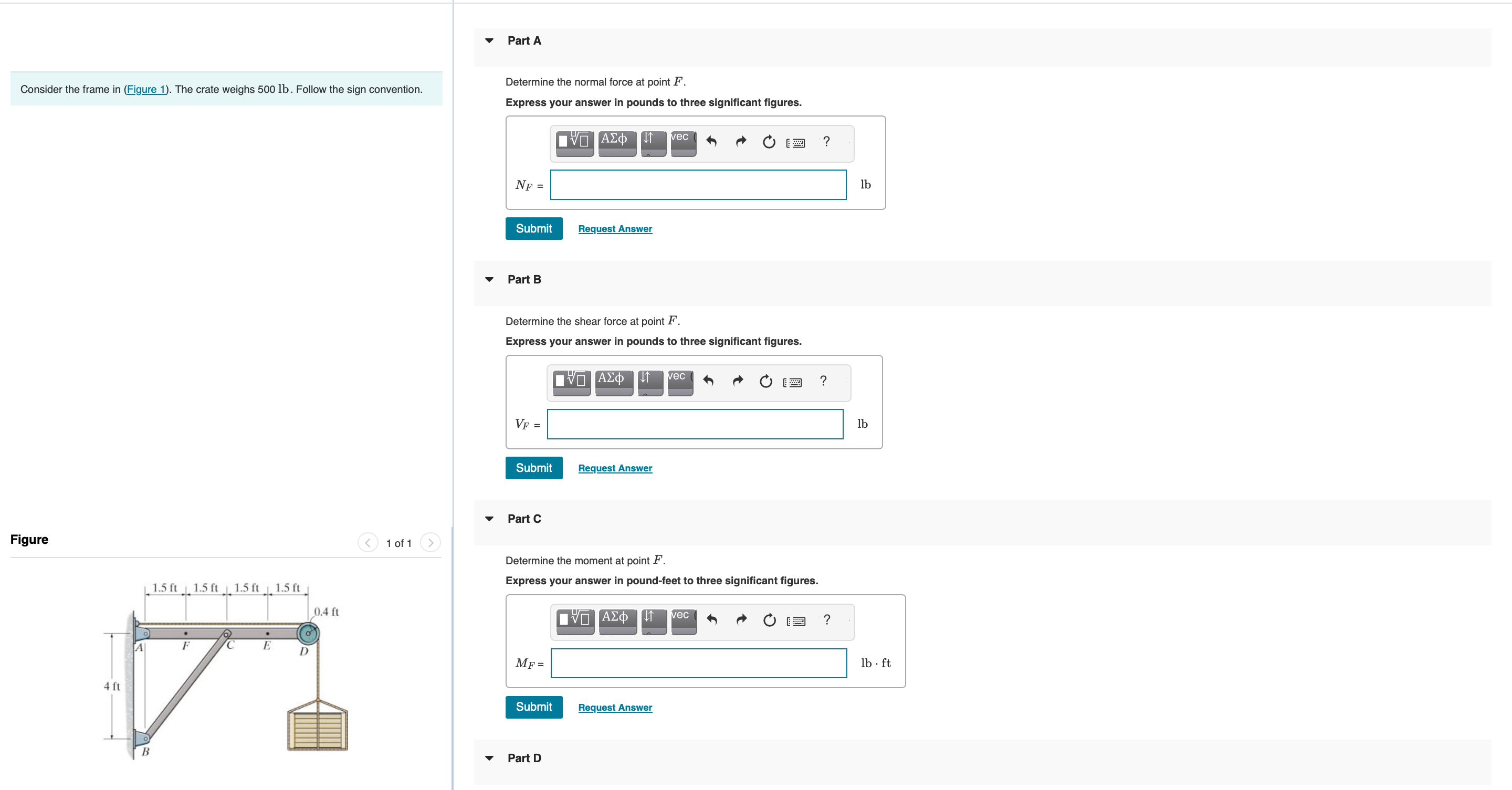Go to next figure arrow
Image resolution: width=1512 pixels, height=790 pixels.
pos(430,543)
